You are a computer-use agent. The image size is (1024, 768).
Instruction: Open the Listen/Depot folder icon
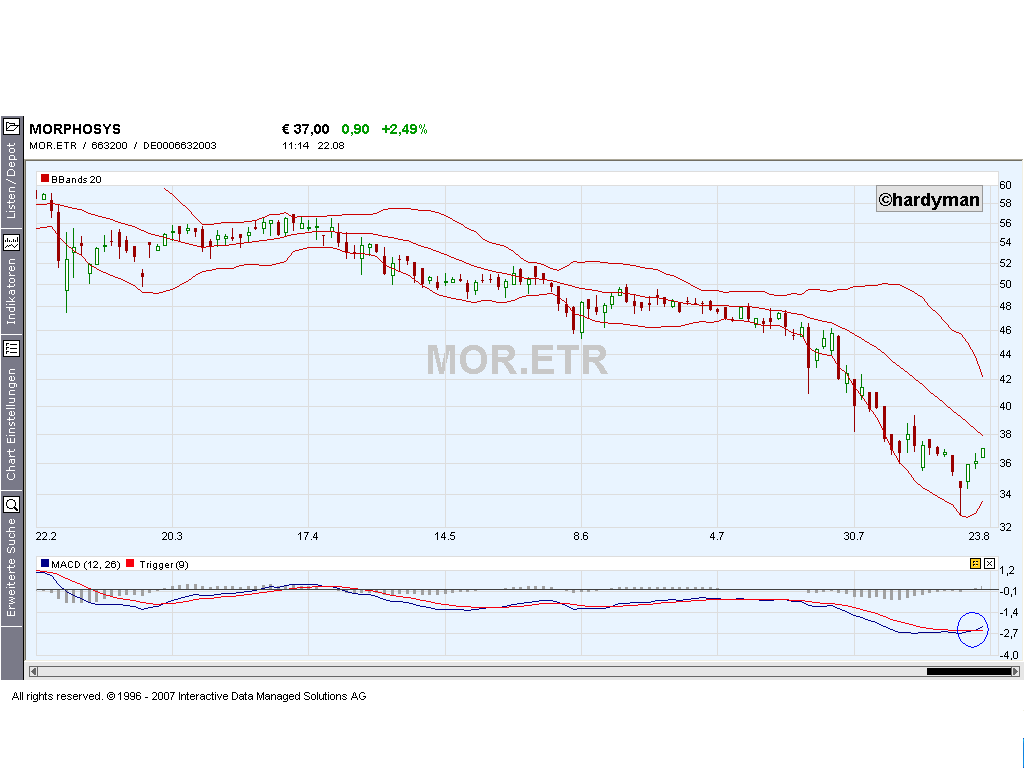12,126
